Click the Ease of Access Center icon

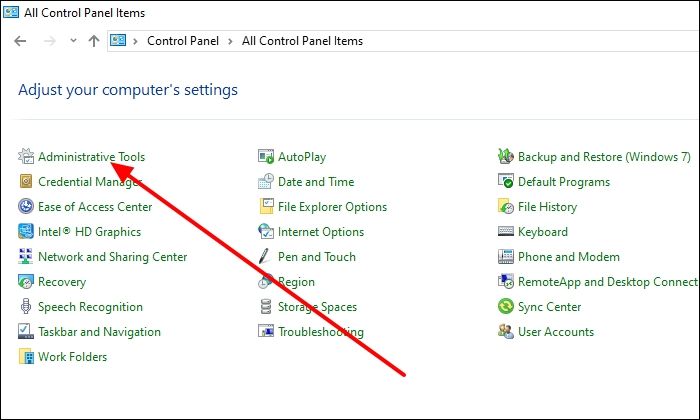[26, 207]
